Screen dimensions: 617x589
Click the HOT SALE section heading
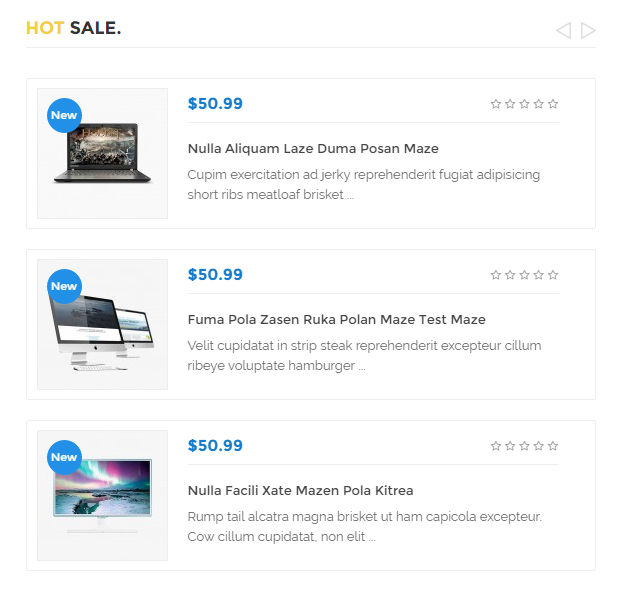coord(74,28)
